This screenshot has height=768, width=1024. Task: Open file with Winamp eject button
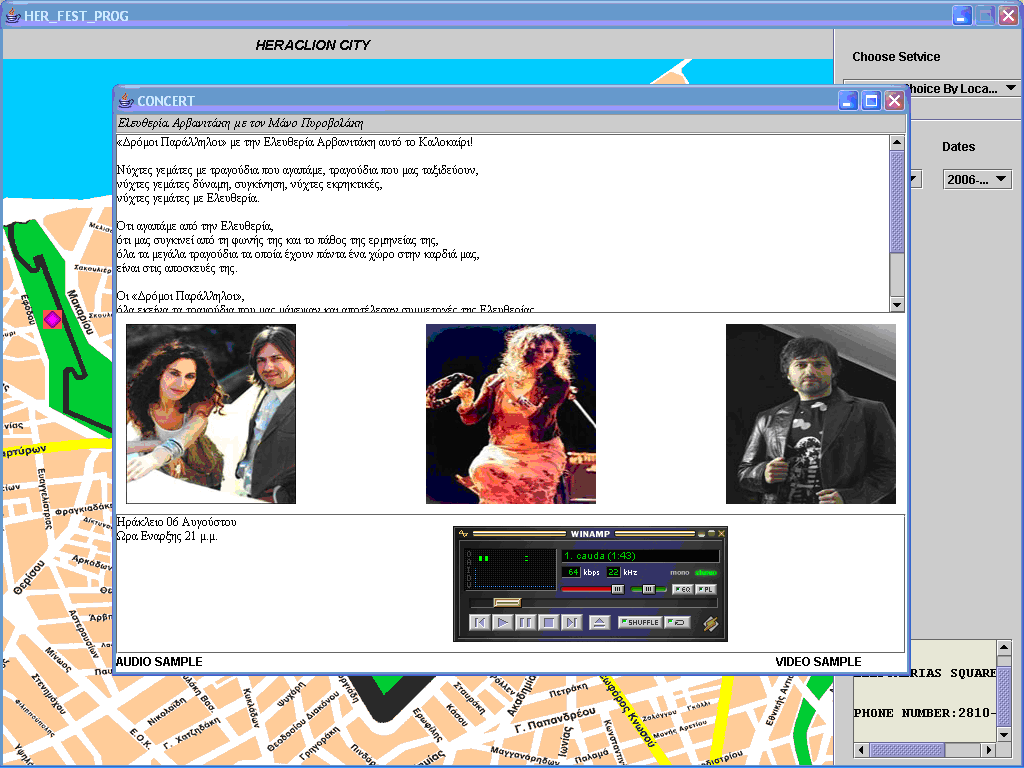point(599,622)
